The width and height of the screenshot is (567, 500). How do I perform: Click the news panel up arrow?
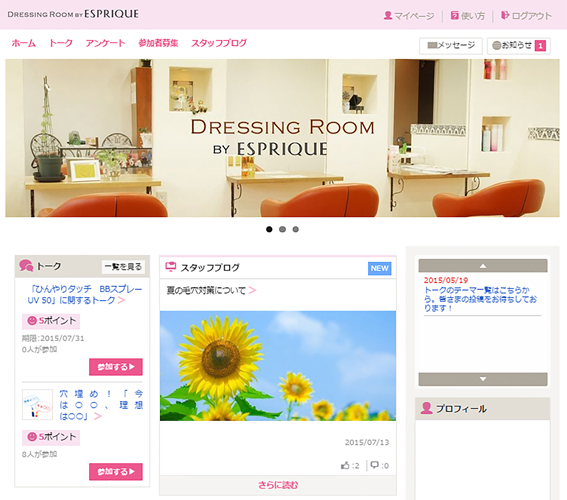(x=483, y=266)
